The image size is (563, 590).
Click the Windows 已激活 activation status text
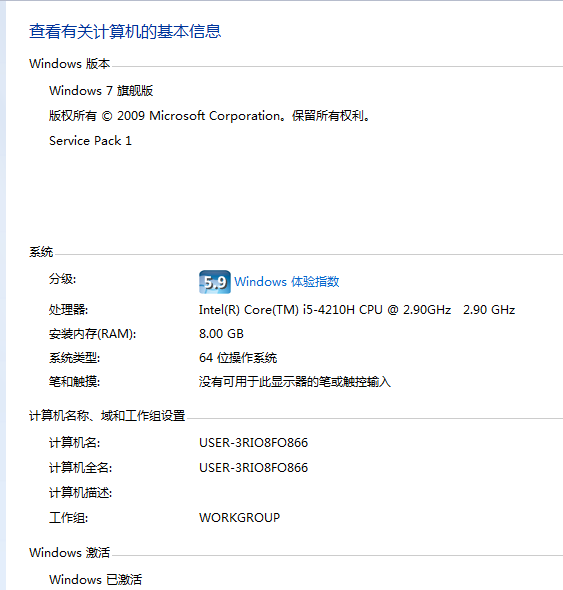coord(96,579)
